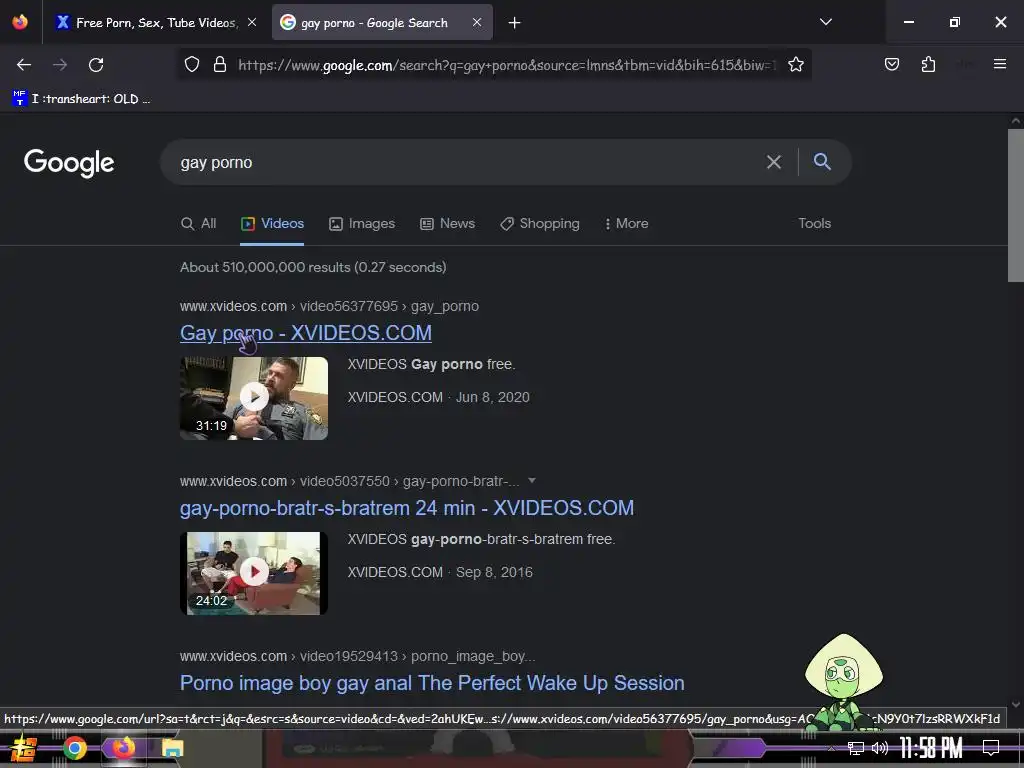Open the volume control in the tray
The image size is (1024, 768).
[880, 748]
